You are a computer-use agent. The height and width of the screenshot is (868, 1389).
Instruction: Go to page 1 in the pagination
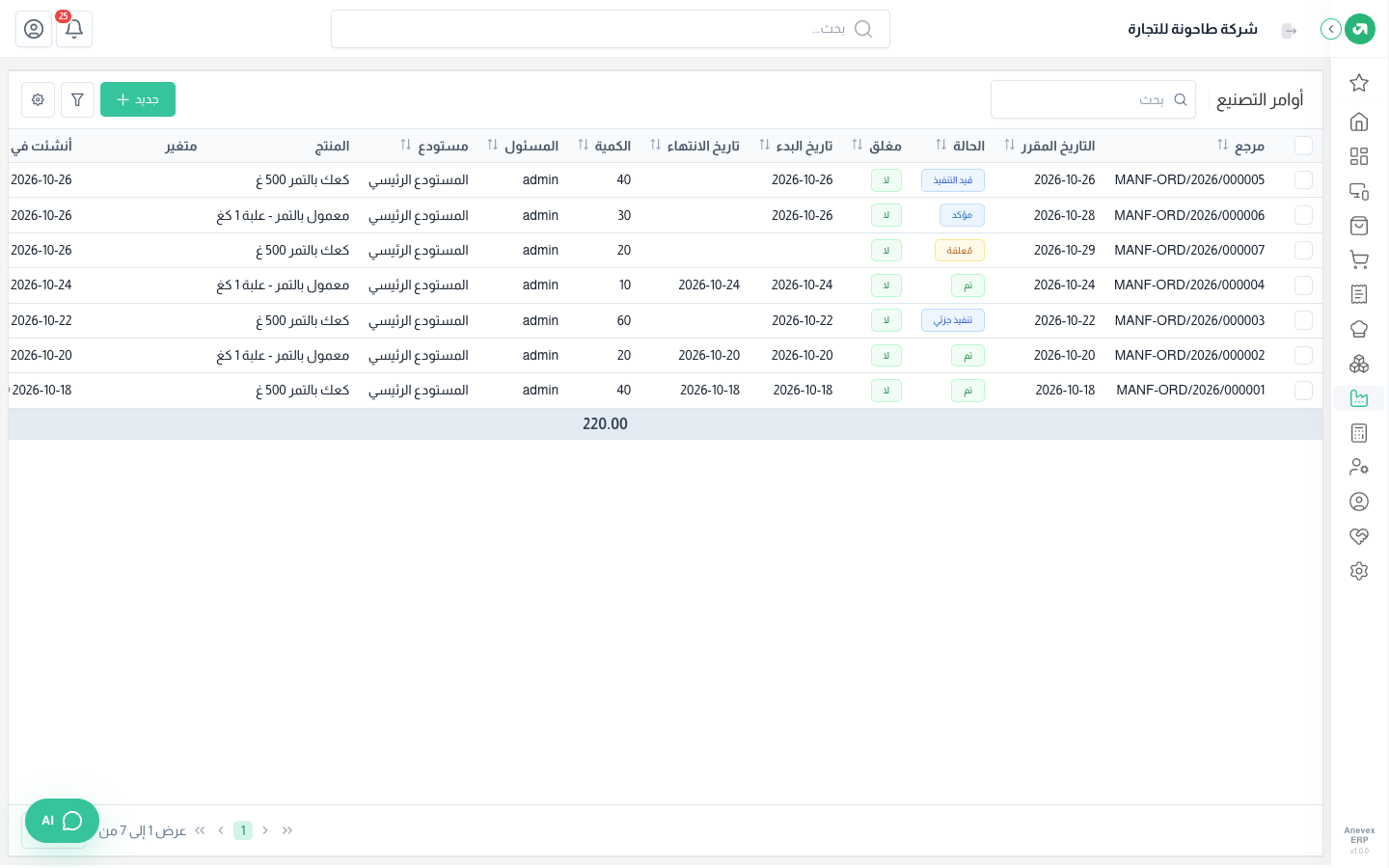(243, 830)
